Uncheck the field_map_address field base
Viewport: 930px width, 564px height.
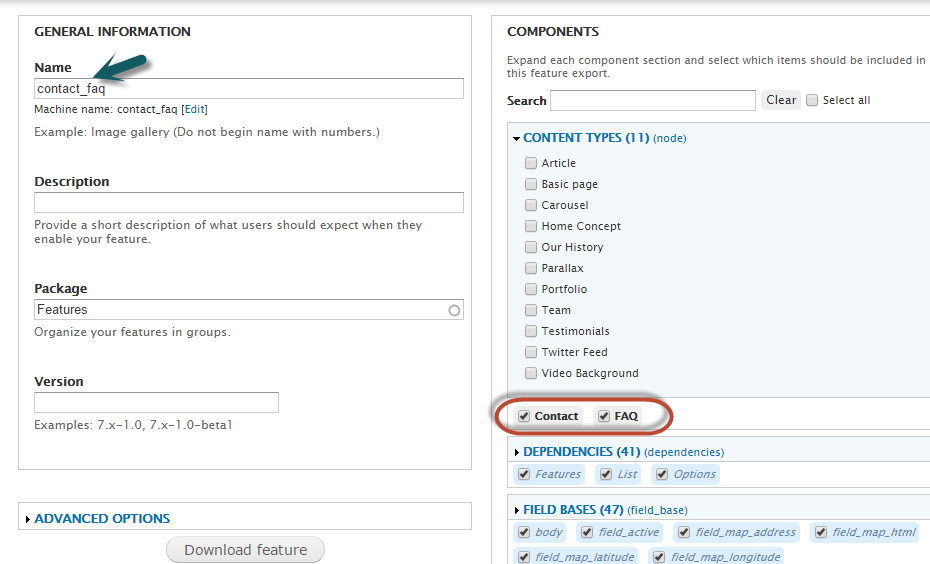(x=685, y=532)
